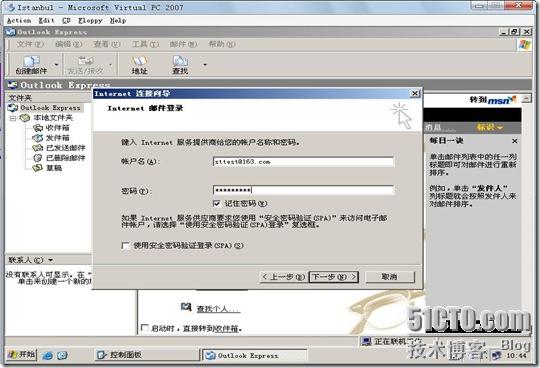Open the Tools (工具) menu

pos(145,44)
